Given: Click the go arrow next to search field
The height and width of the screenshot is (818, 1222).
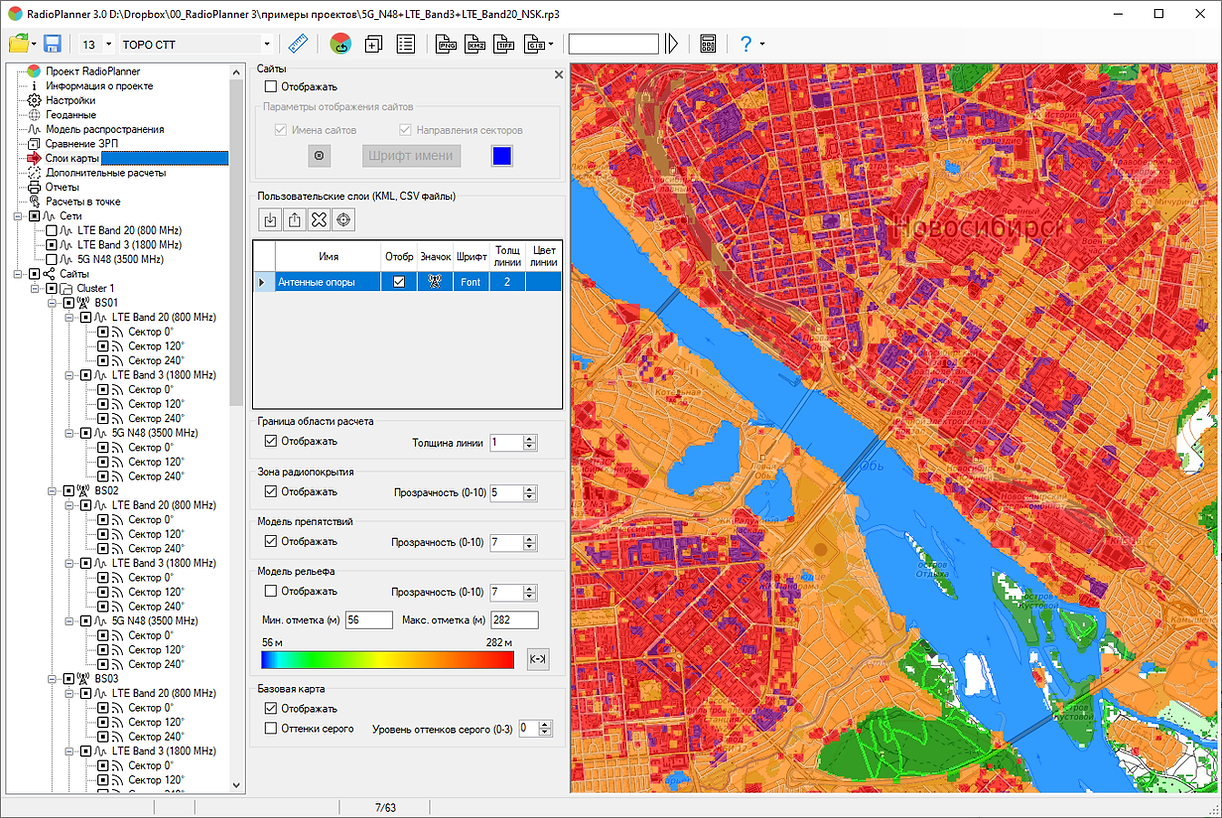Looking at the screenshot, I should 672,44.
